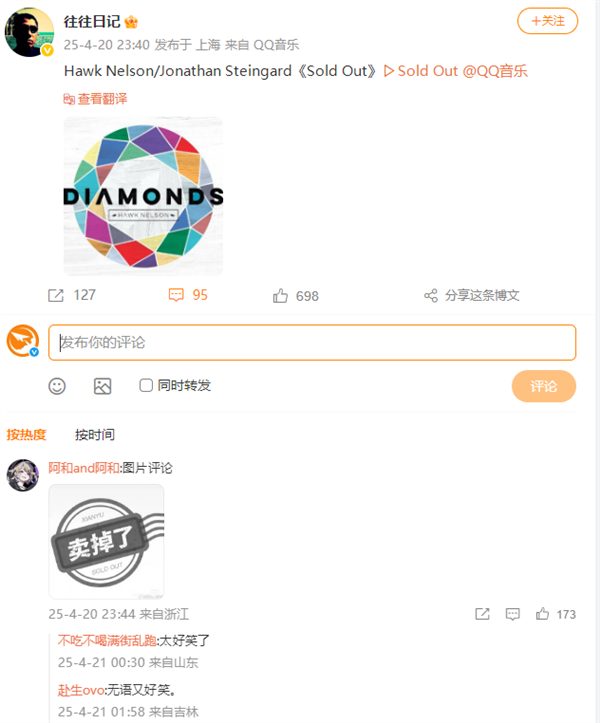Play the Sold Out @QQ音乐 link
600x723 pixels.
[456, 71]
